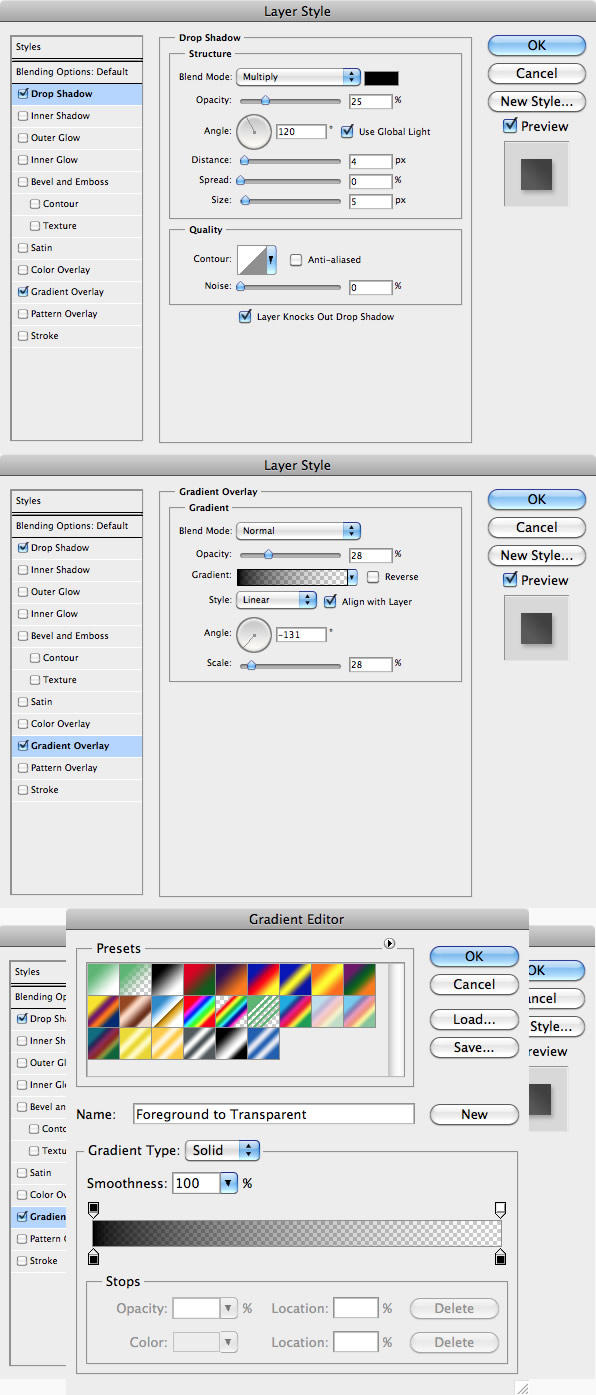
Task: Click the Gradient Overlay Scale slider
Action: [x=289, y=664]
